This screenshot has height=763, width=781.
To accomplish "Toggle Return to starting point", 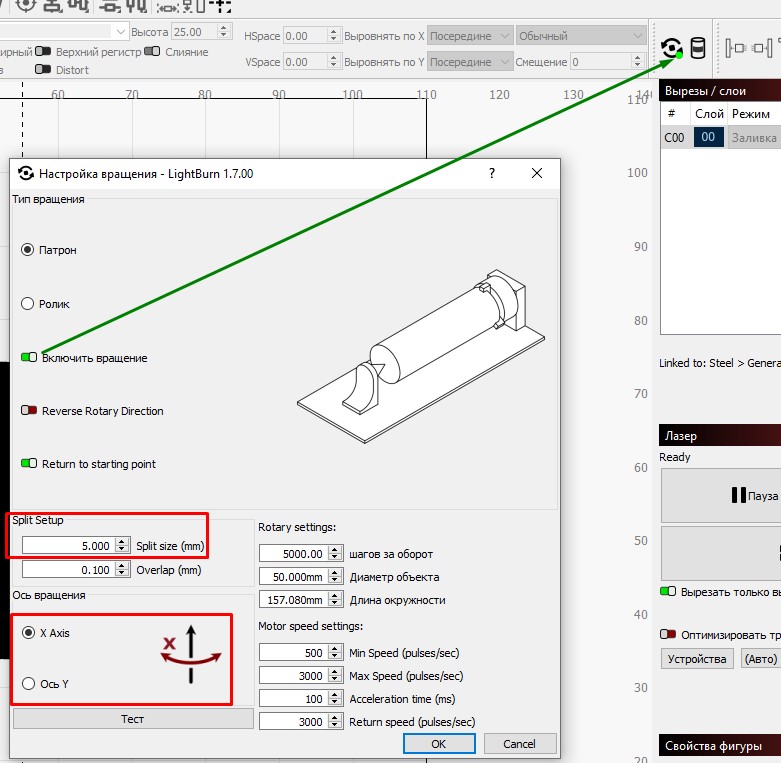I will (29, 464).
